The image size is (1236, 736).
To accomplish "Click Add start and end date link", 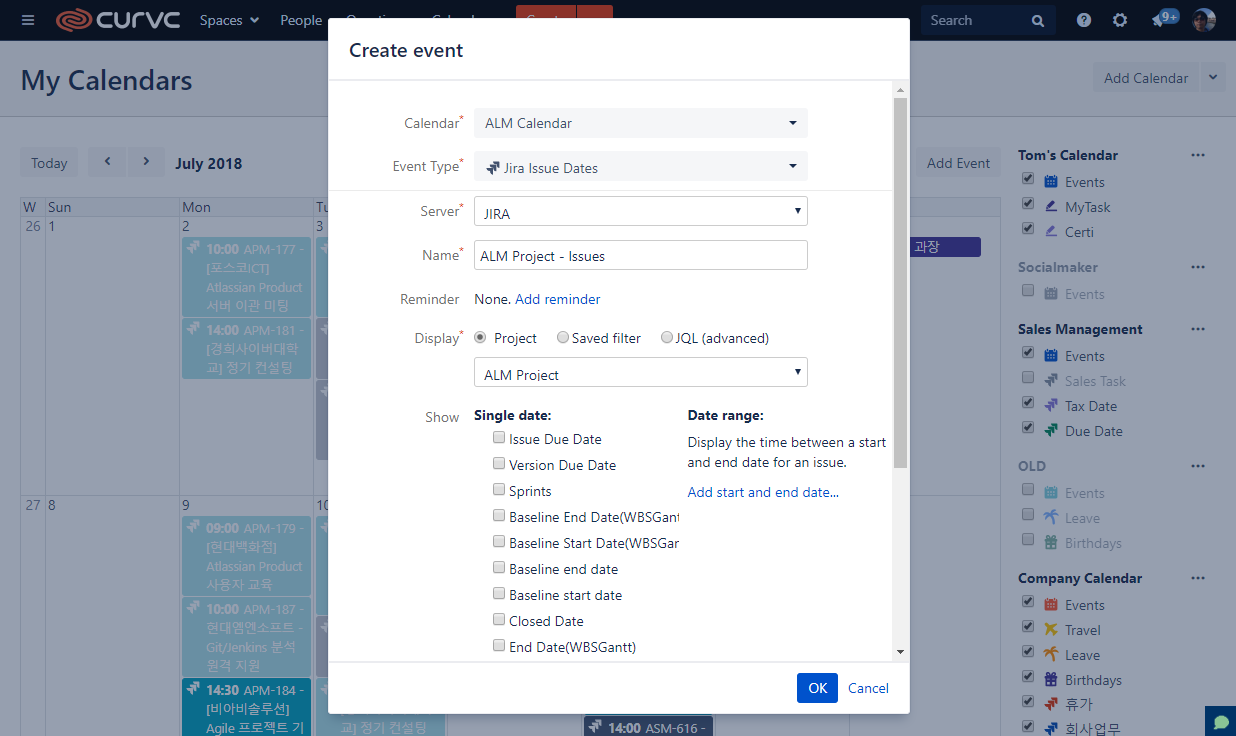I will [x=763, y=492].
